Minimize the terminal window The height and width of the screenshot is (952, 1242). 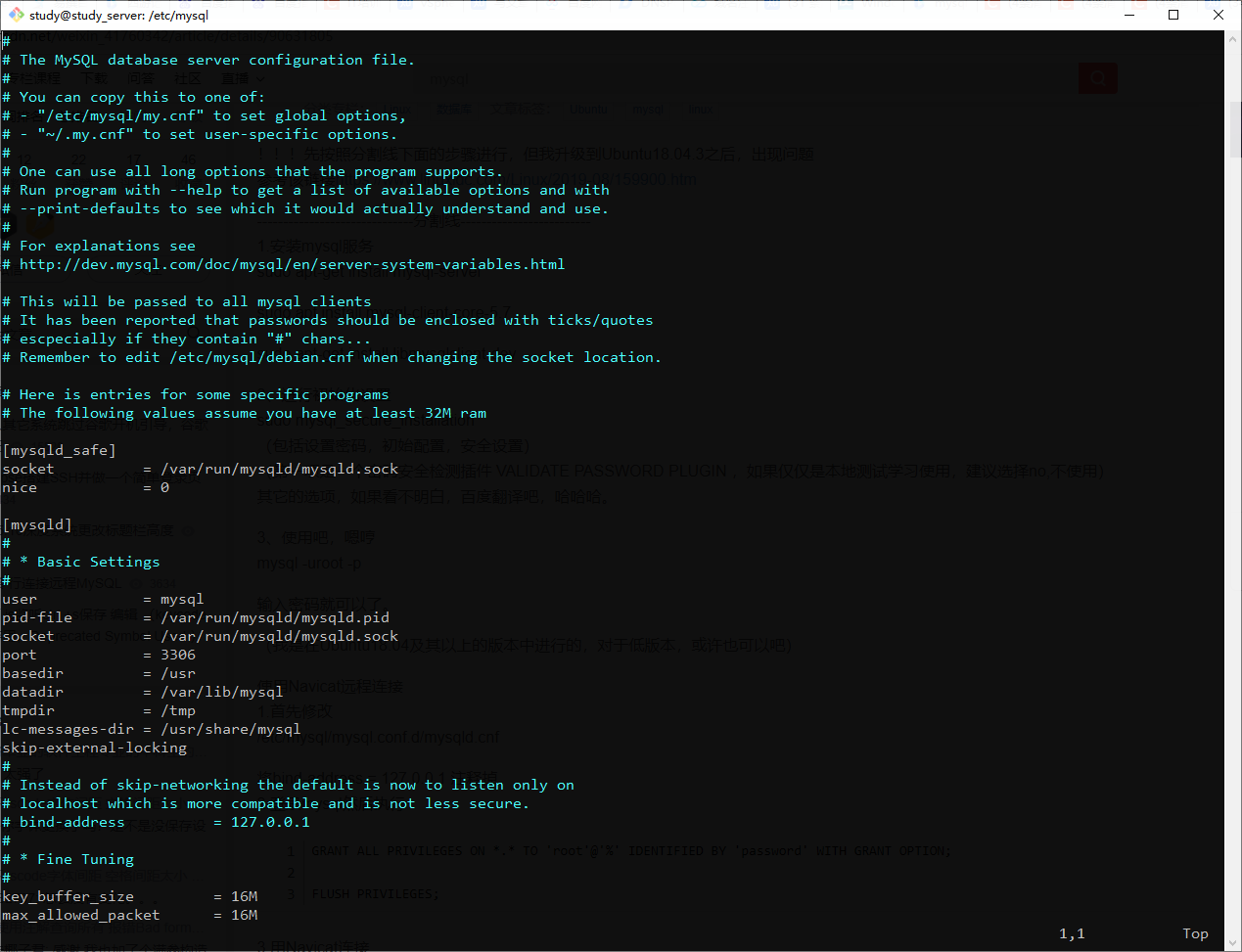[x=1128, y=15]
